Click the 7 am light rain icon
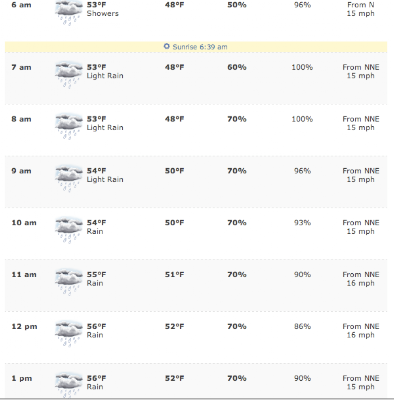394x400 pixels. tap(69, 75)
